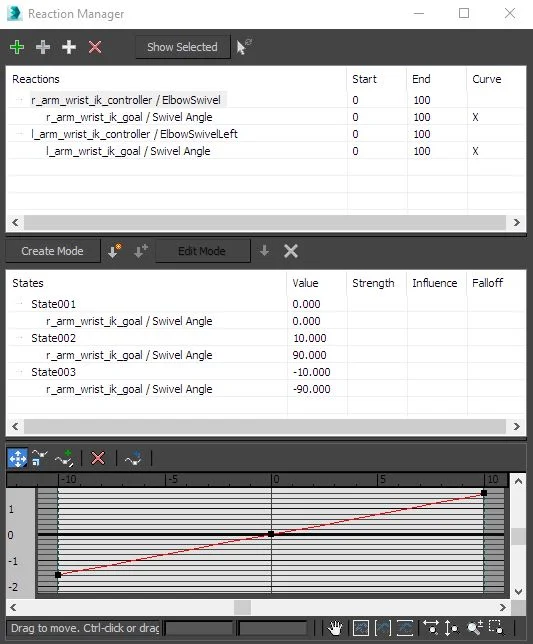Click the Delete State white X icon
Image resolution: width=533 pixels, height=644 pixels.
(x=291, y=251)
